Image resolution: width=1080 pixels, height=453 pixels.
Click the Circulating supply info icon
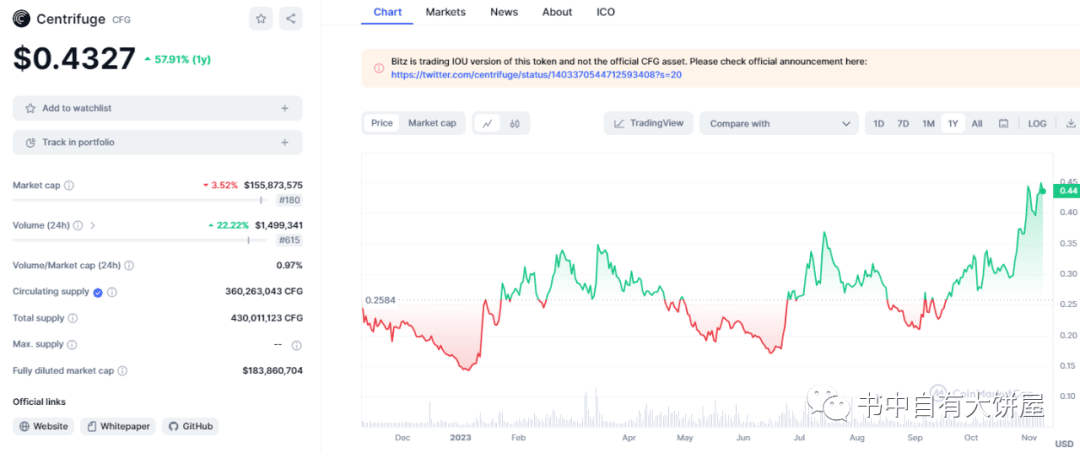pyautogui.click(x=112, y=292)
